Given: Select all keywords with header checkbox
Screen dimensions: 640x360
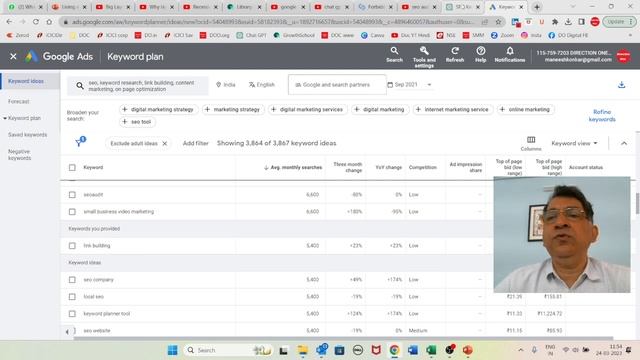Looking at the screenshot, I should click(72, 167).
